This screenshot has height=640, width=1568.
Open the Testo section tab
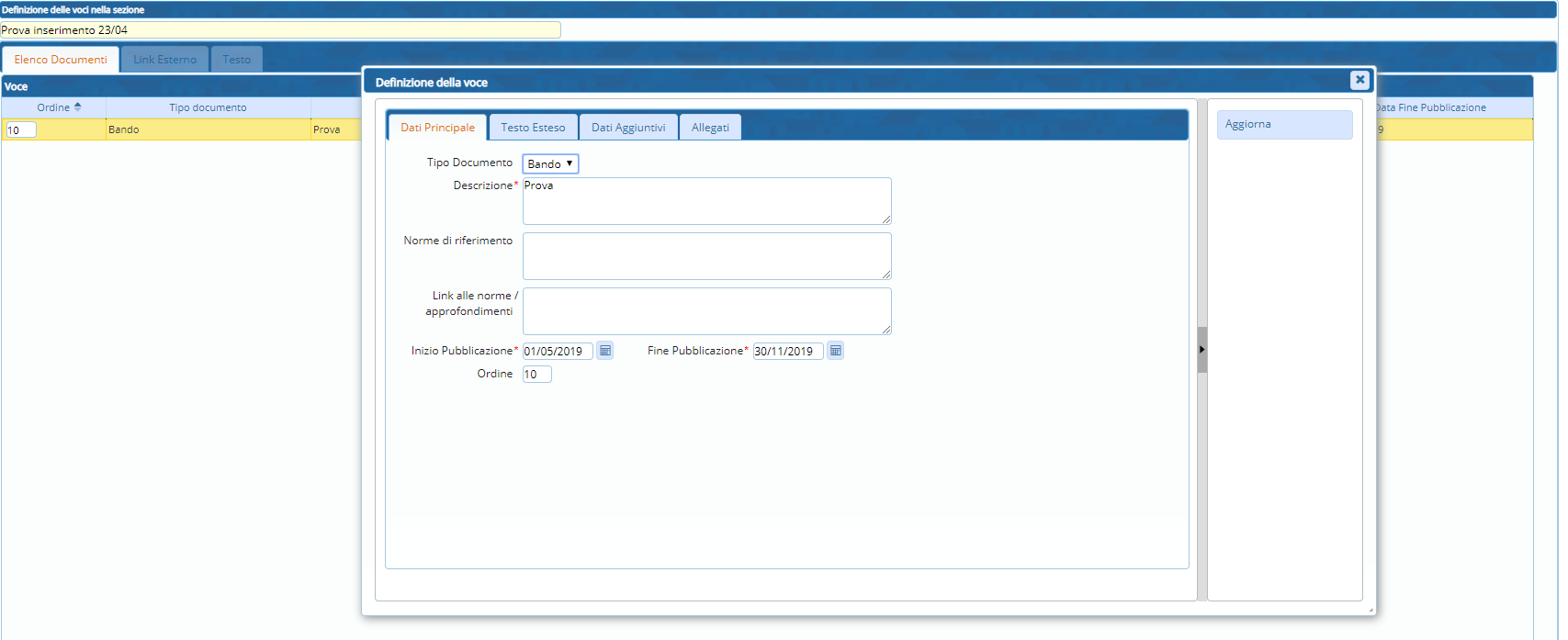[236, 60]
